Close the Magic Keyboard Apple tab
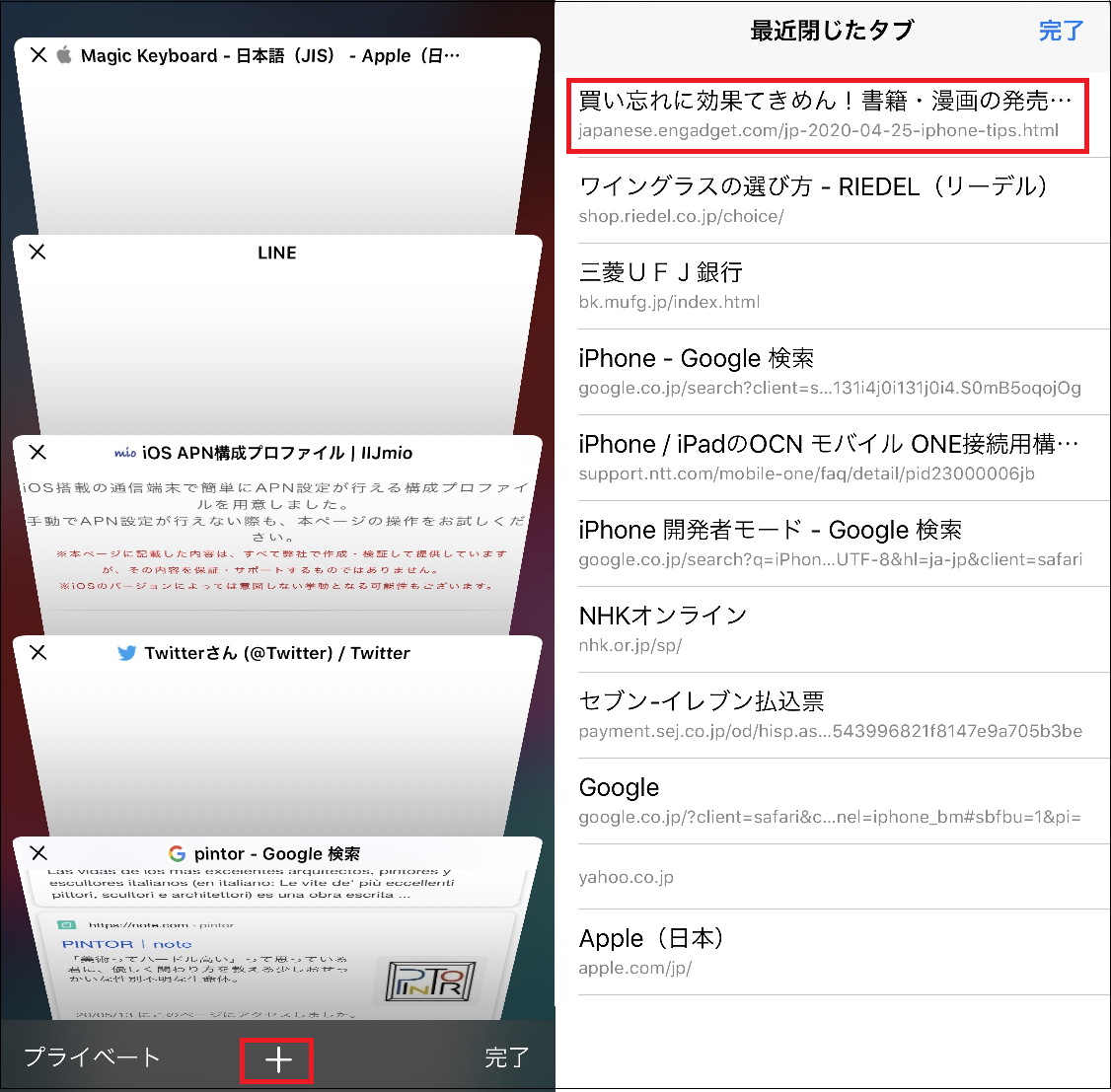Image resolution: width=1111 pixels, height=1092 pixels. (x=38, y=55)
